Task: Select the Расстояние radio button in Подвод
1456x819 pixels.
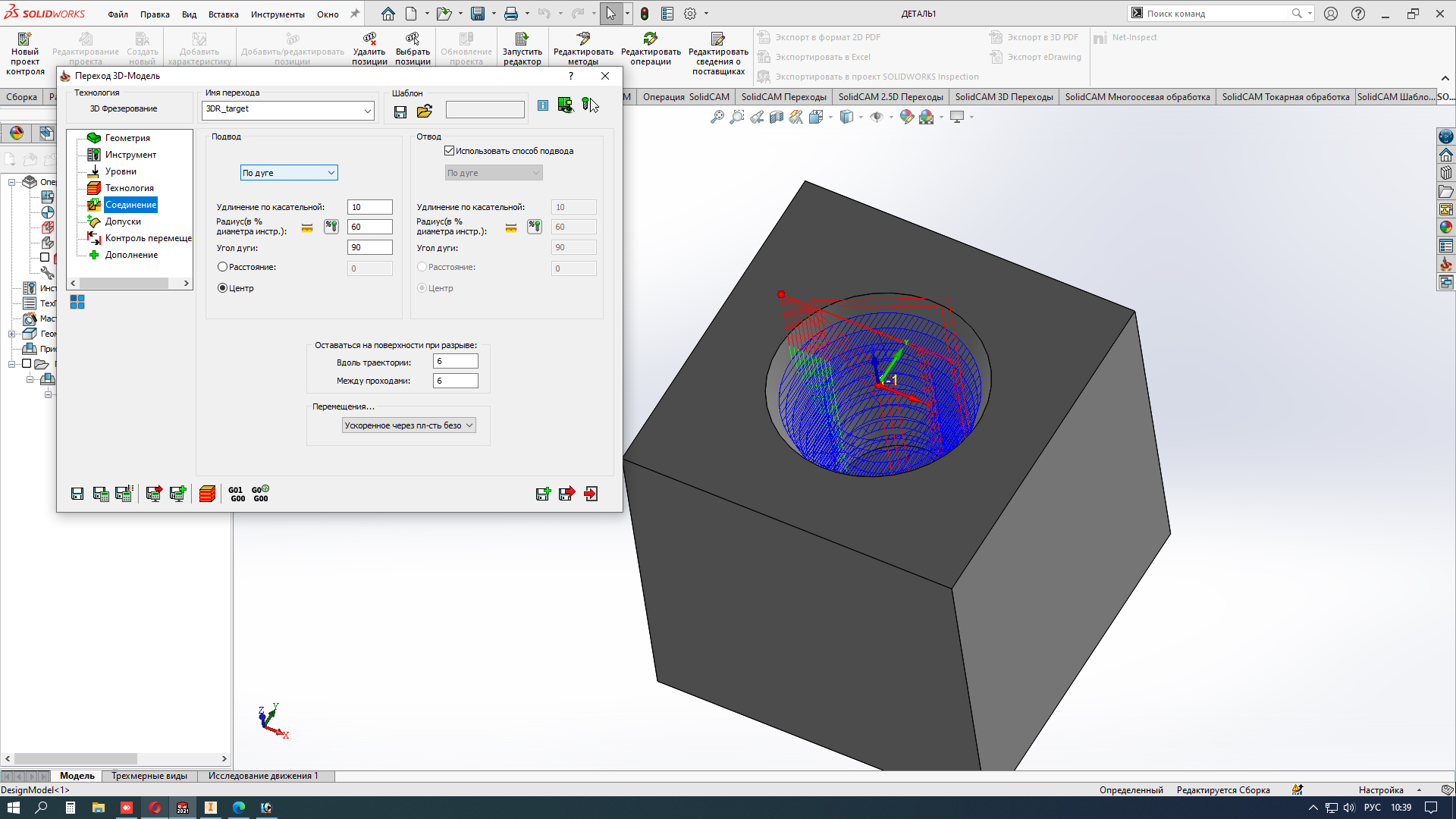Action: tap(222, 267)
